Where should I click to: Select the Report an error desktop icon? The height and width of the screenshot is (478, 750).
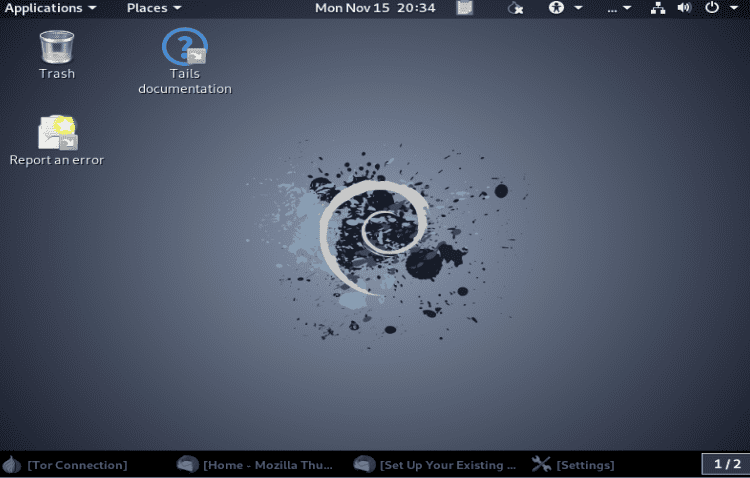coord(57,141)
